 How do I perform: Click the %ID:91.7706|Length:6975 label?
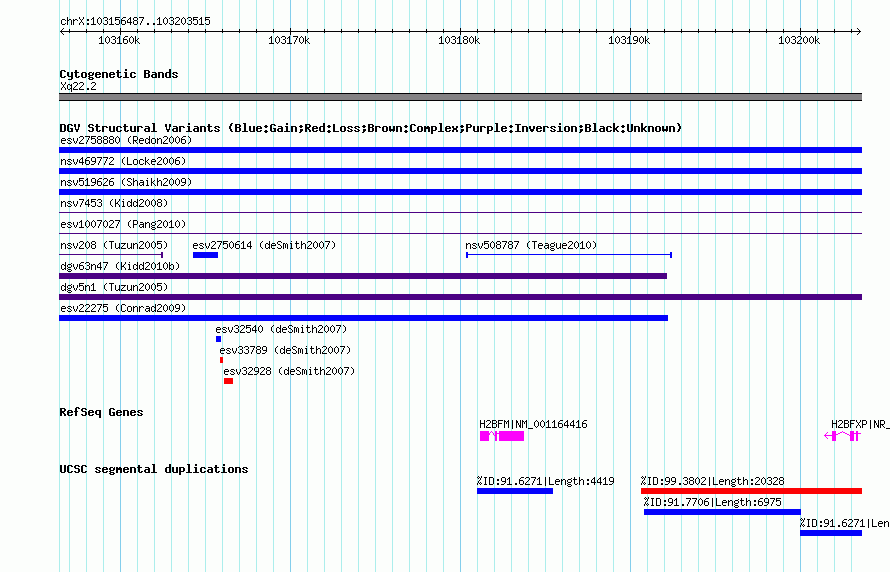pos(712,502)
